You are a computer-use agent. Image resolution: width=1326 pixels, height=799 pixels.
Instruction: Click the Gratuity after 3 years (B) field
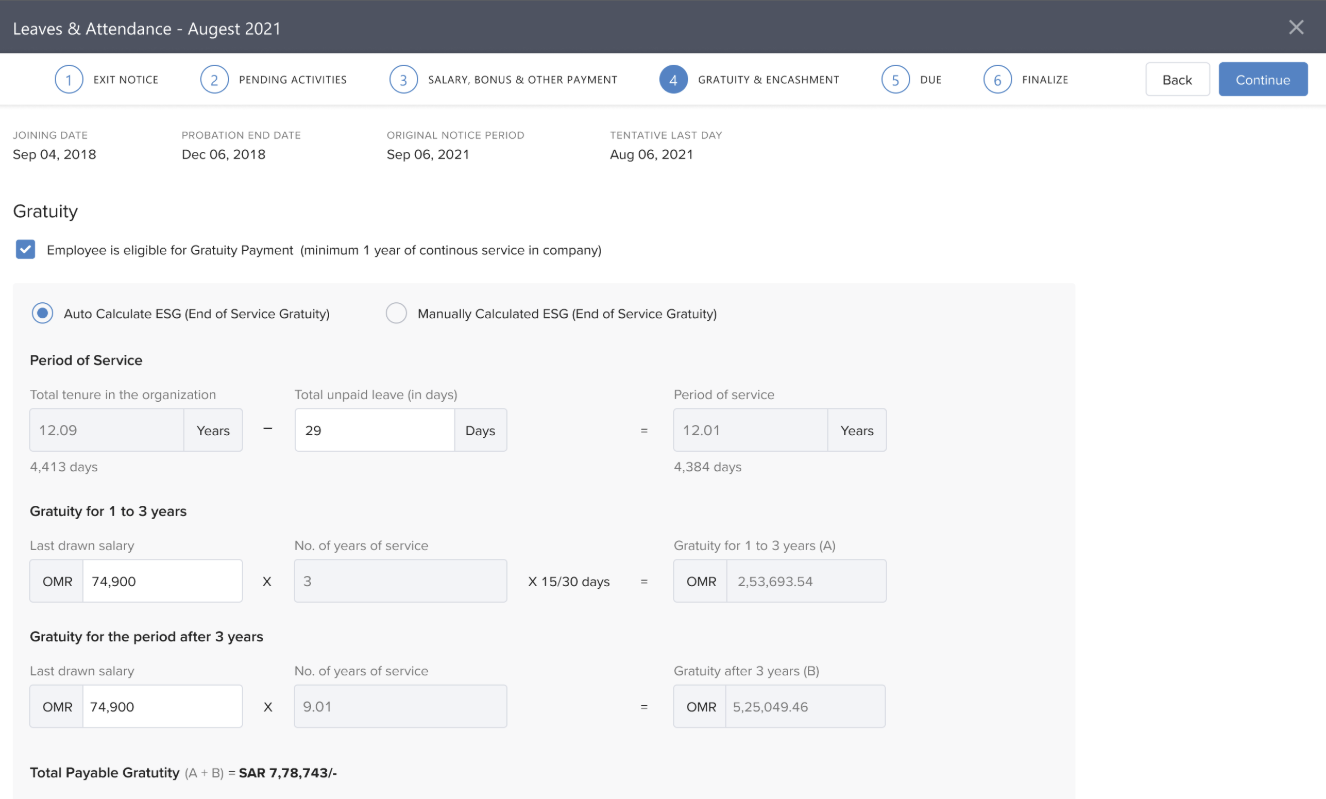coord(805,707)
